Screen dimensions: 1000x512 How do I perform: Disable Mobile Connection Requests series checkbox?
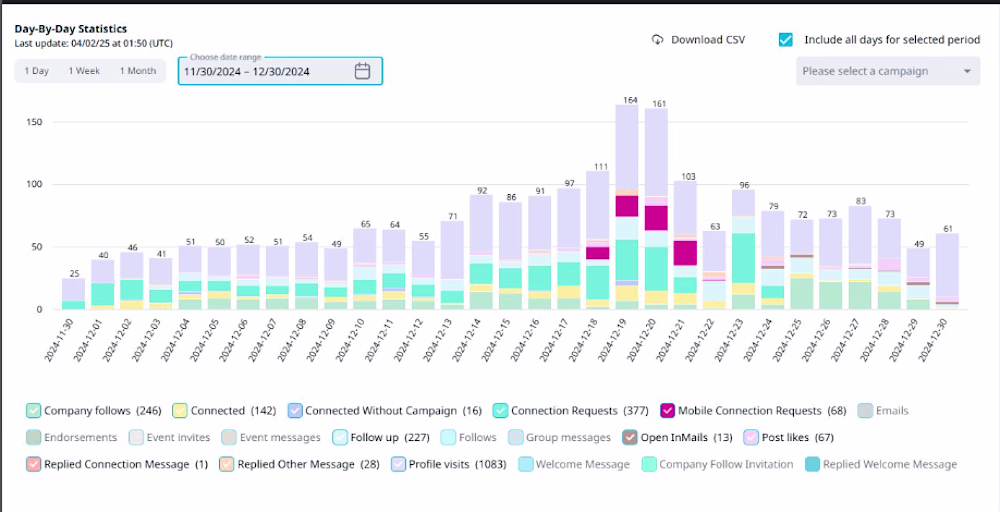point(668,411)
